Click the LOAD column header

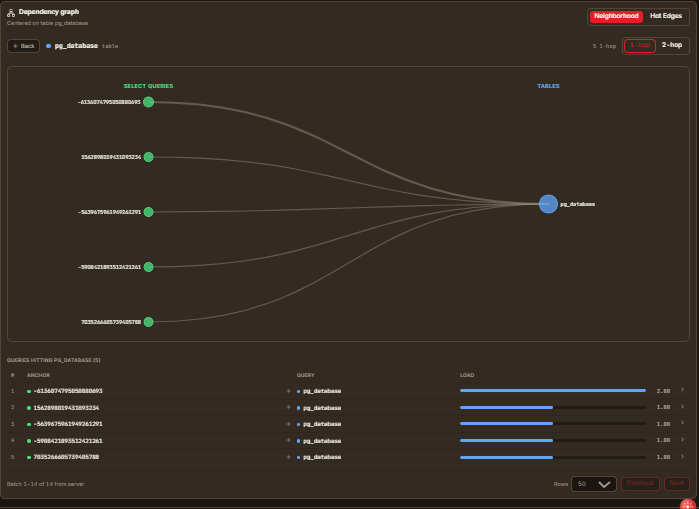click(467, 375)
